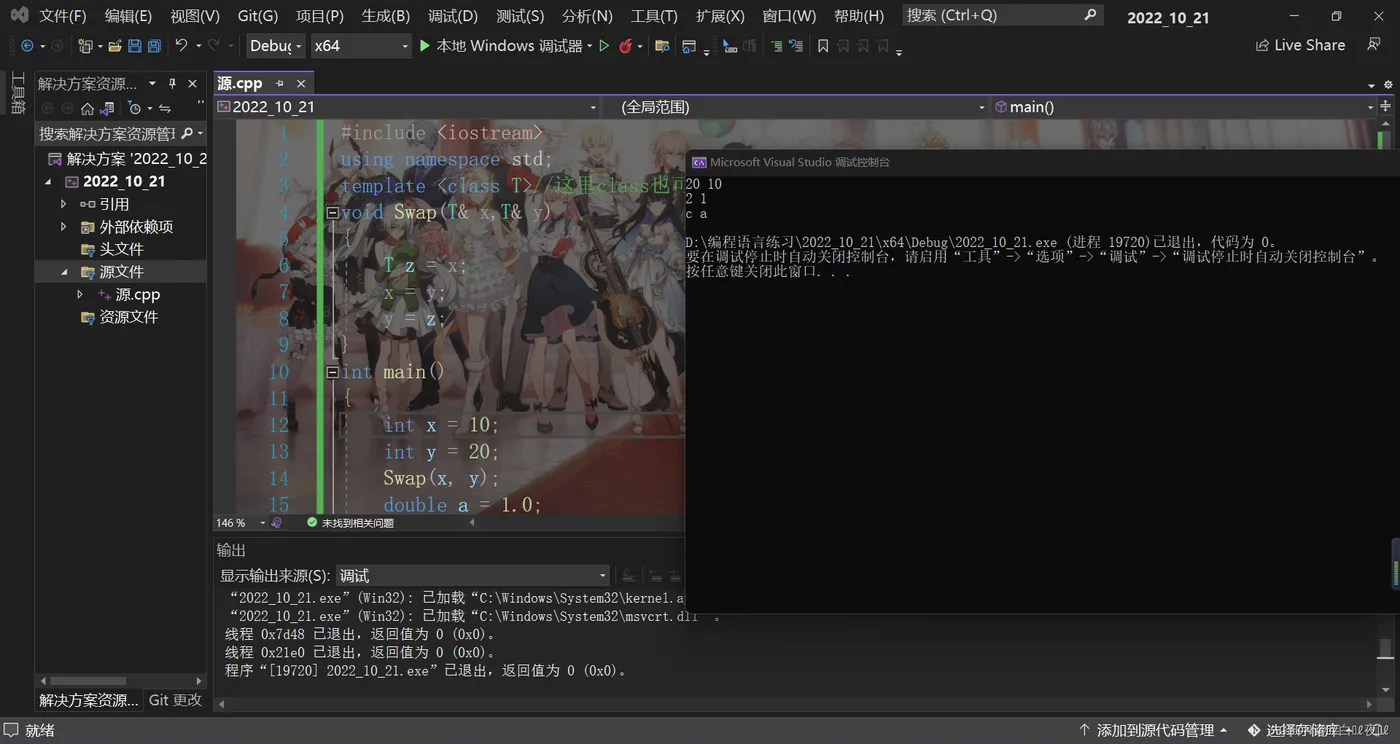Open the 工具箱 side tab
The height and width of the screenshot is (744, 1400).
[18, 93]
